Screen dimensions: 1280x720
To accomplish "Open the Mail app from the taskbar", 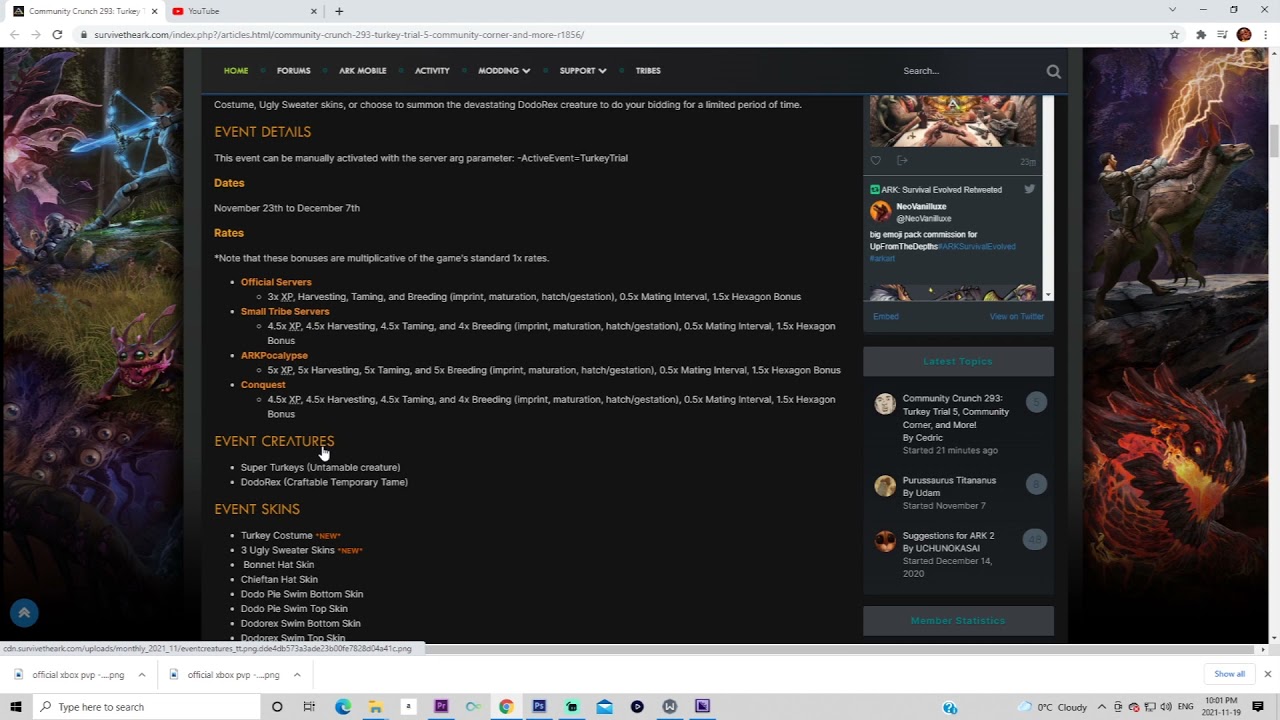I will pyautogui.click(x=604, y=707).
